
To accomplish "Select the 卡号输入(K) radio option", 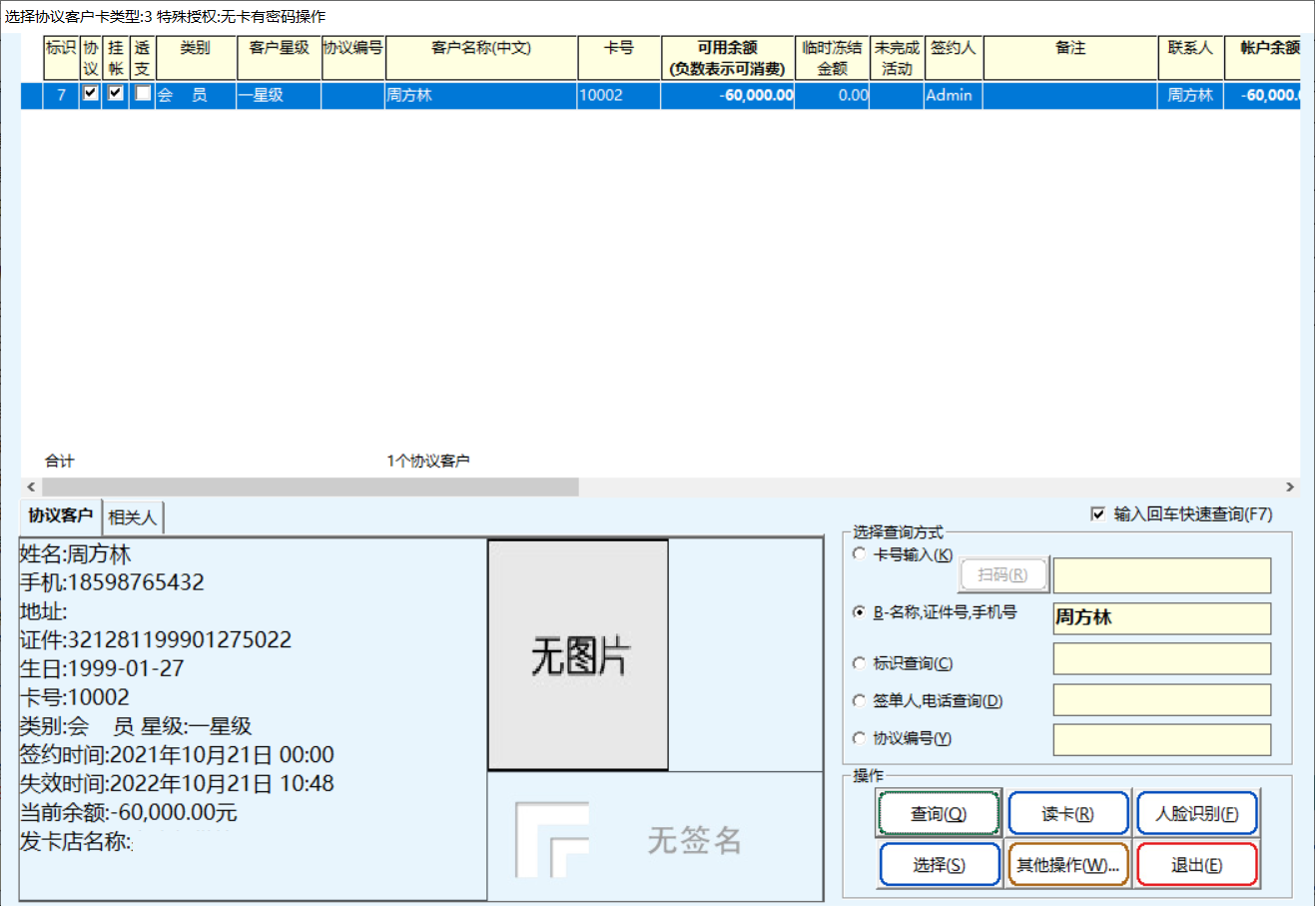I will pos(859,553).
